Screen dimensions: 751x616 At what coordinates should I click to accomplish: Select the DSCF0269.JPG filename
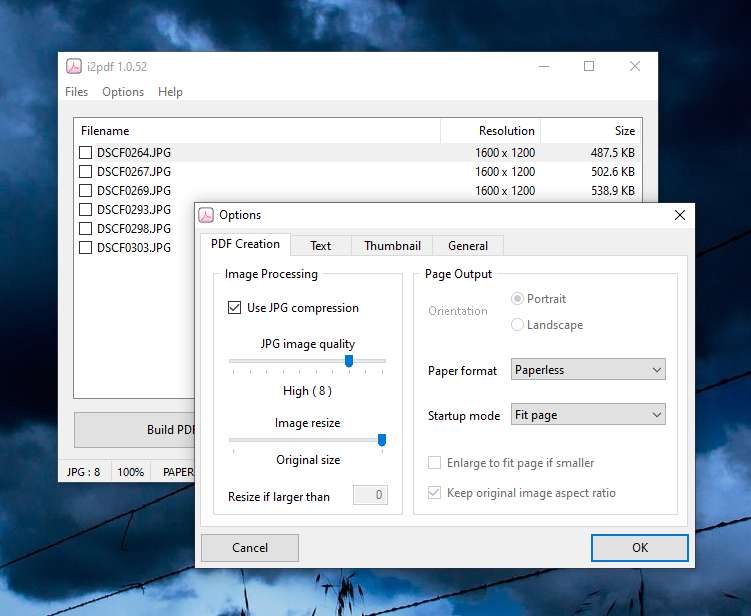click(134, 191)
